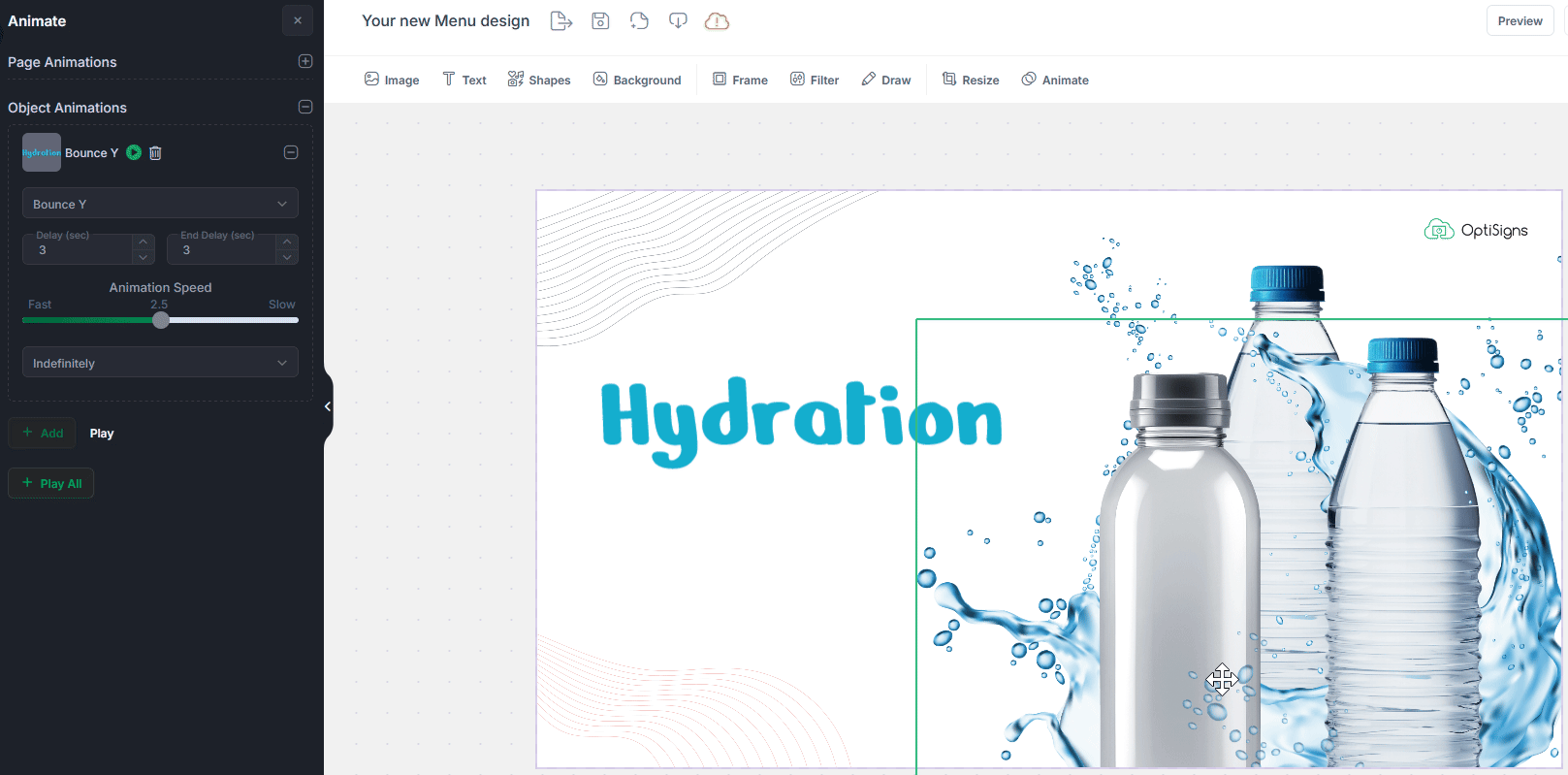Click the download design icon
Screen dimensions: 1568x775
(x=678, y=20)
